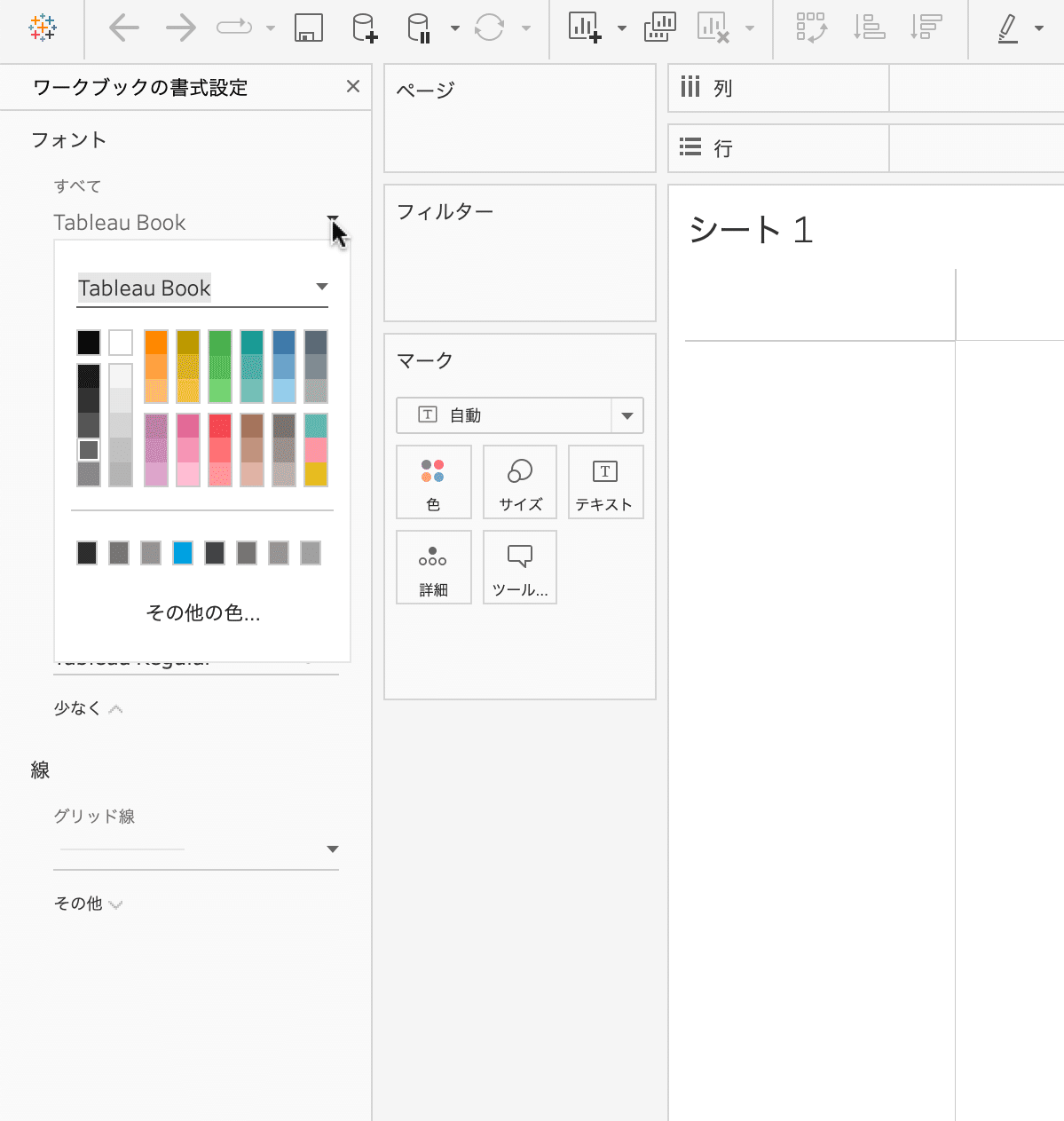Click the フィルター filters shelf
The height and width of the screenshot is (1121, 1064).
(520, 253)
